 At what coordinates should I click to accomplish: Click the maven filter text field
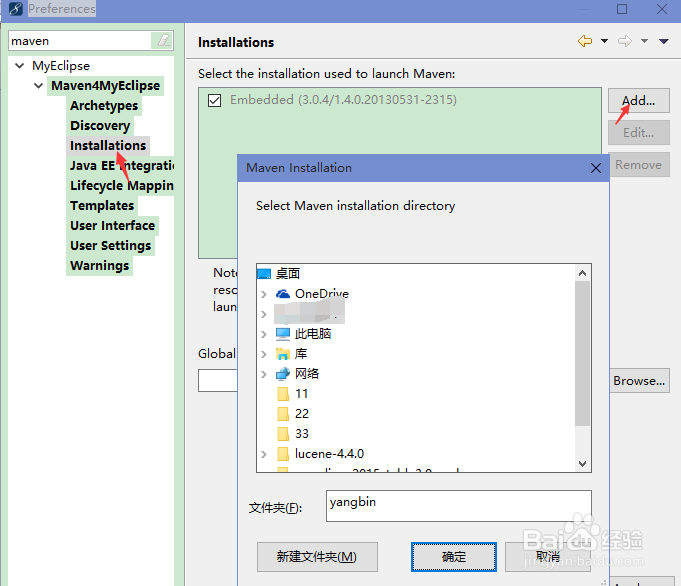pos(80,41)
